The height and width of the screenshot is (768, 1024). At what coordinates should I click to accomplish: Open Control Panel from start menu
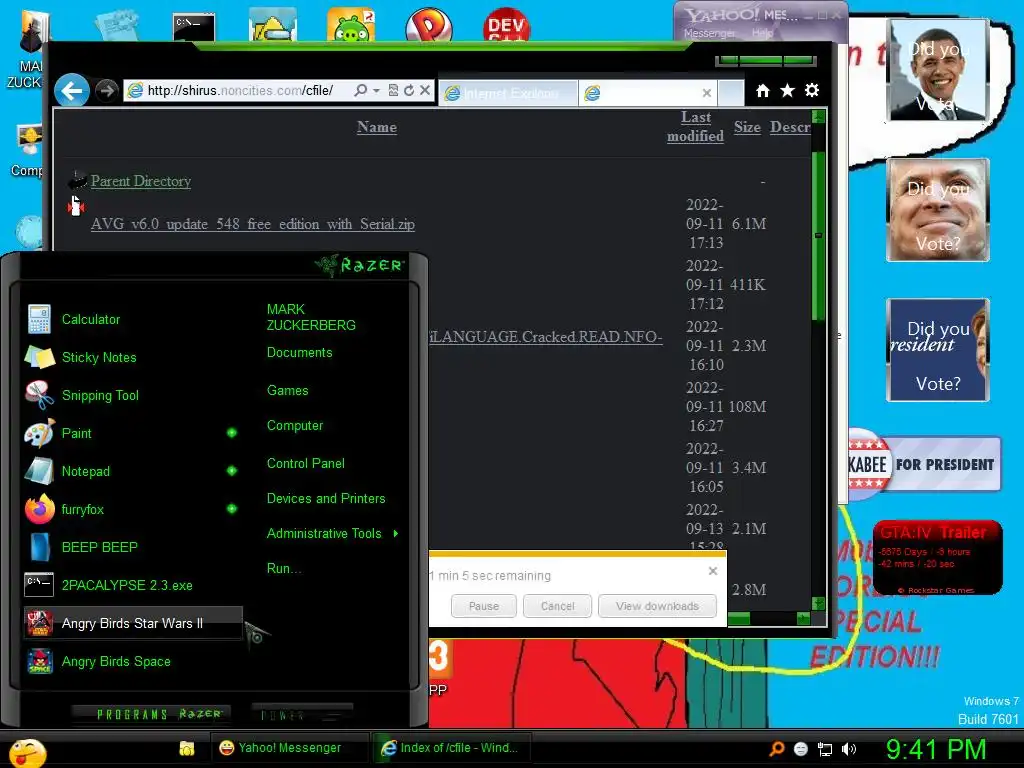pos(306,464)
